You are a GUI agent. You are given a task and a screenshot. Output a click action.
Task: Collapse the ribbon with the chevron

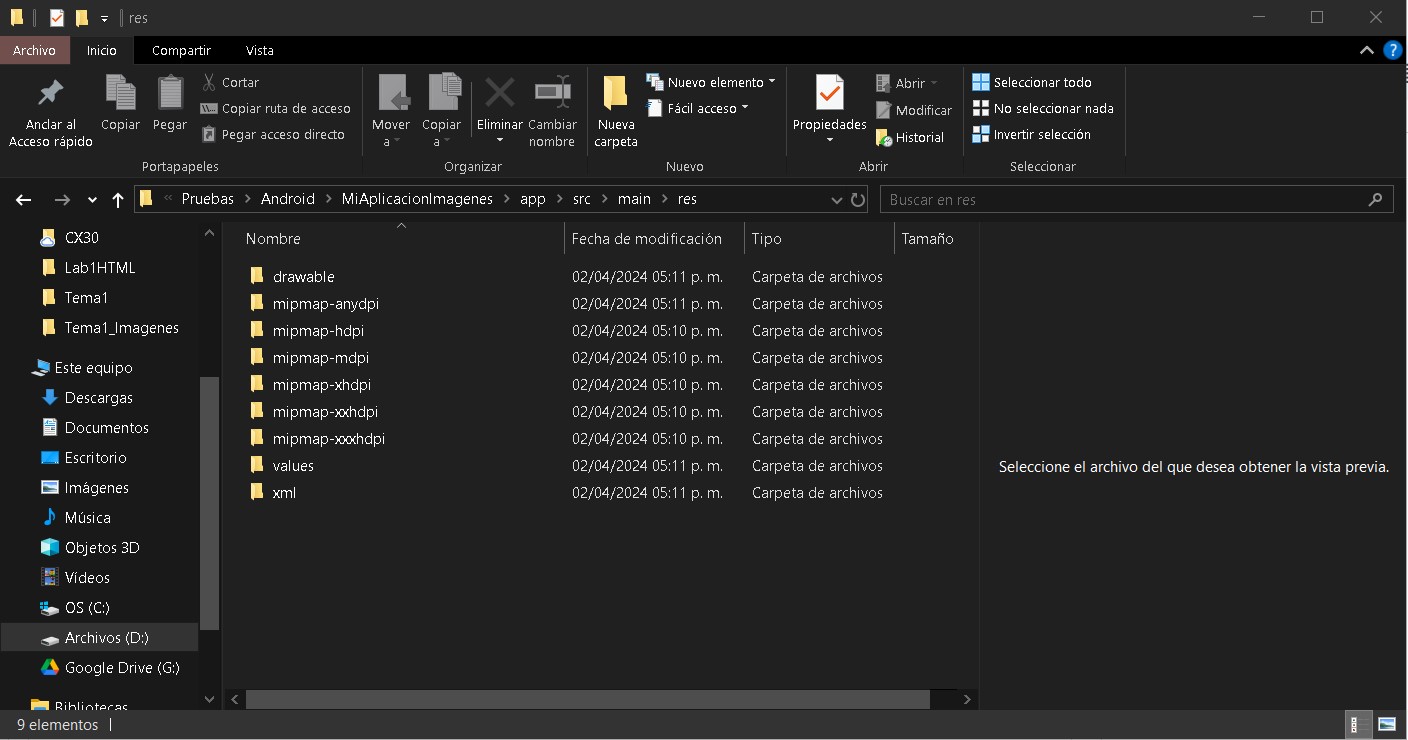click(x=1366, y=50)
